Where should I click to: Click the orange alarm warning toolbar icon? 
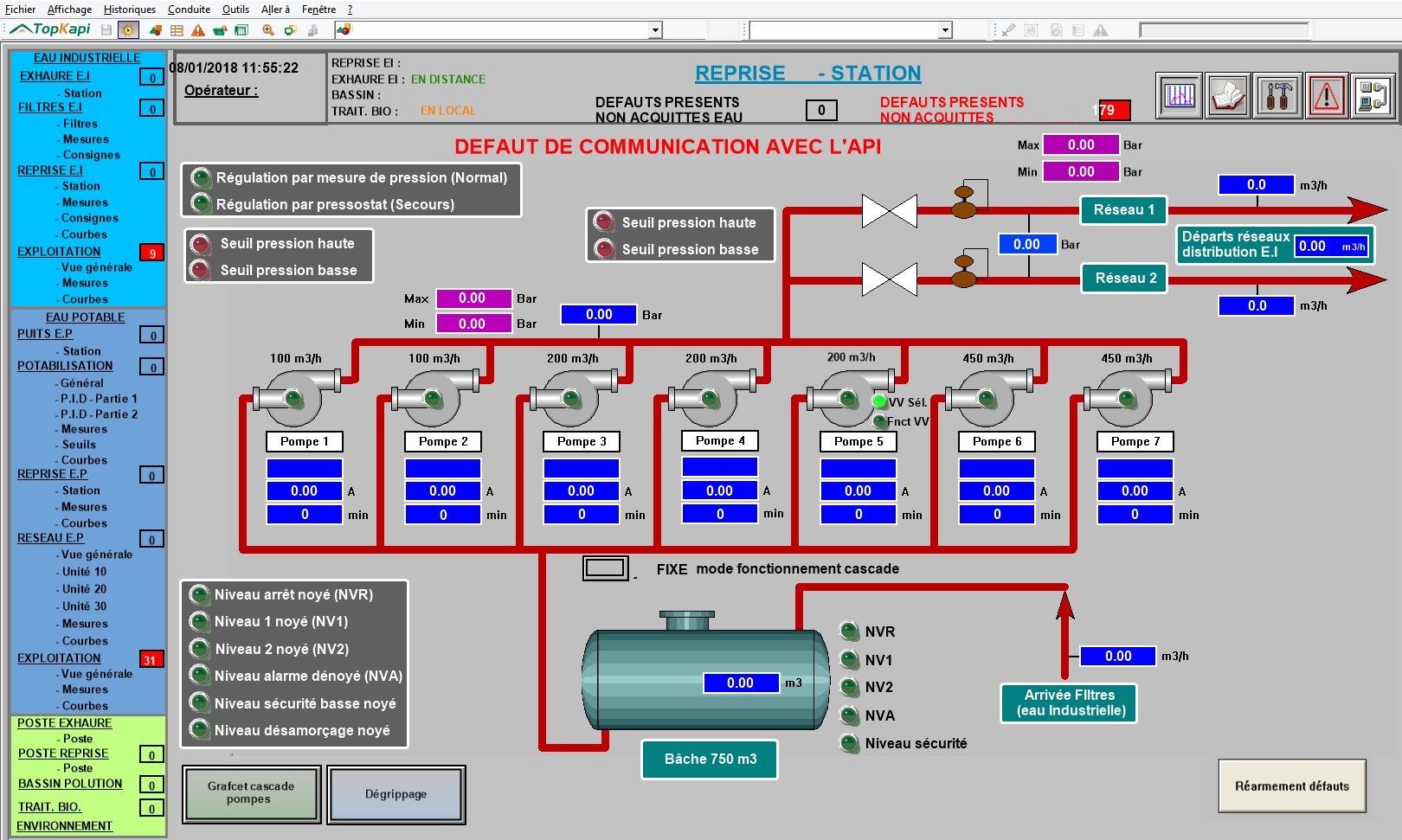(198, 30)
